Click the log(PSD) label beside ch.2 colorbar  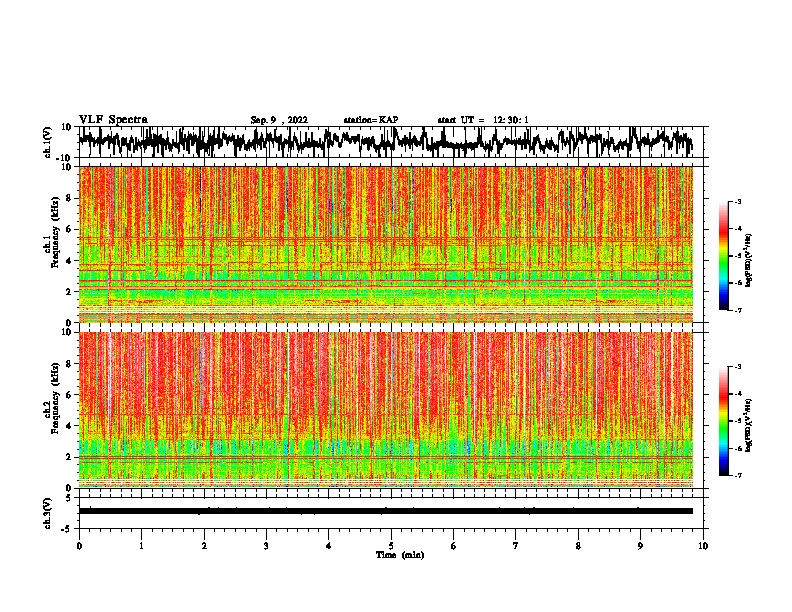(748, 425)
